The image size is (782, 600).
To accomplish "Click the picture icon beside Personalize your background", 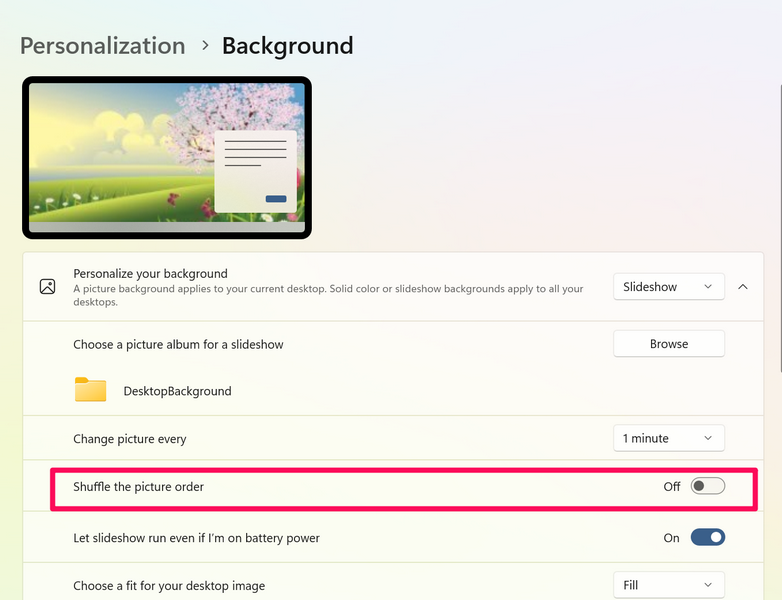I will 47,287.
